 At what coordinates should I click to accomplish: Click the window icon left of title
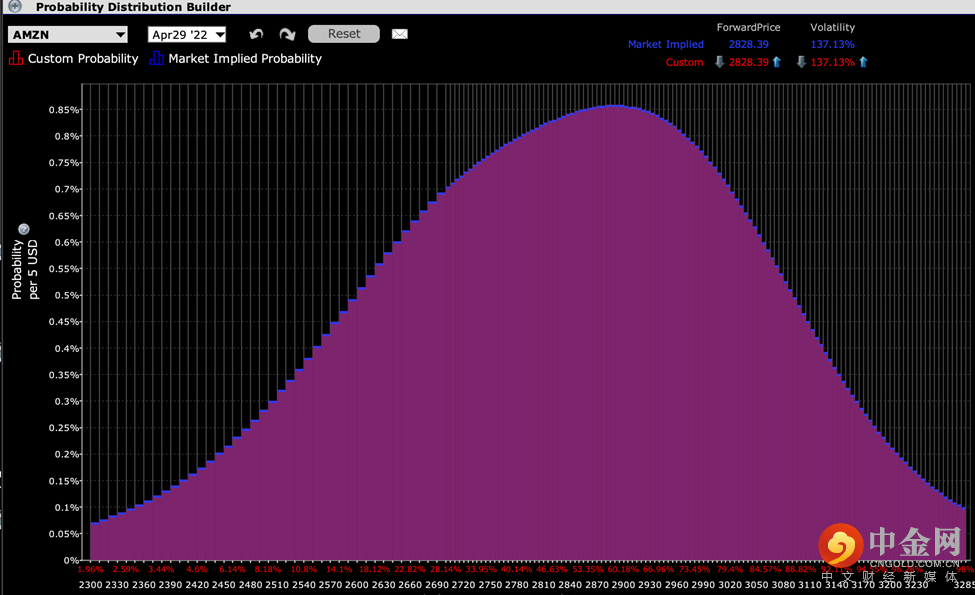point(14,7)
